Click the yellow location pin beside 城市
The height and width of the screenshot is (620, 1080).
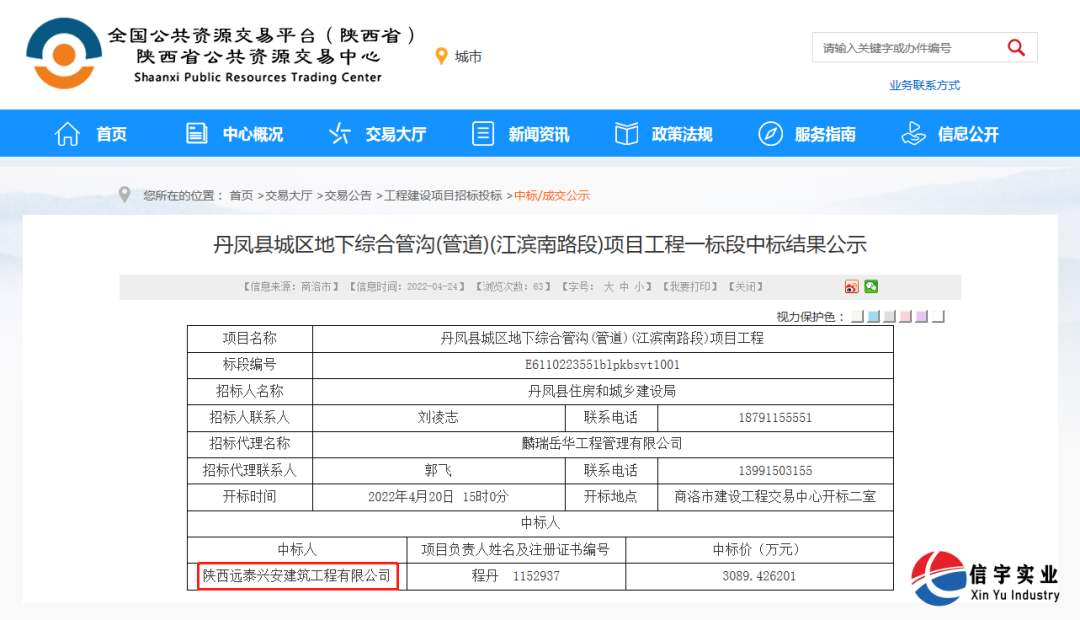[x=441, y=56]
